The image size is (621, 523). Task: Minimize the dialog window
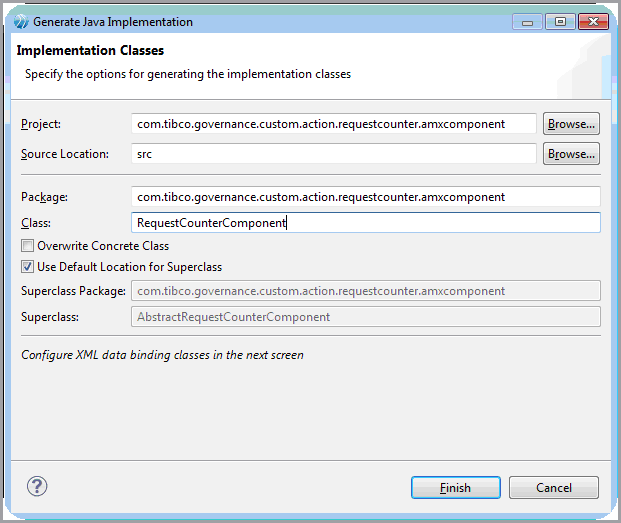[527, 21]
